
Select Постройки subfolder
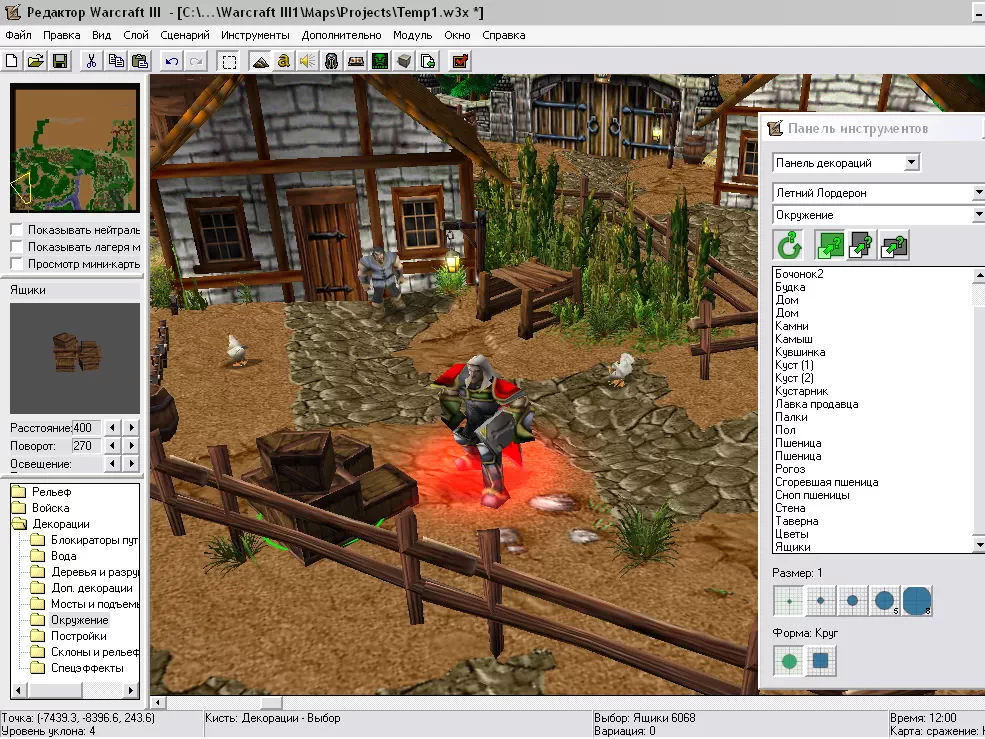tap(79, 636)
